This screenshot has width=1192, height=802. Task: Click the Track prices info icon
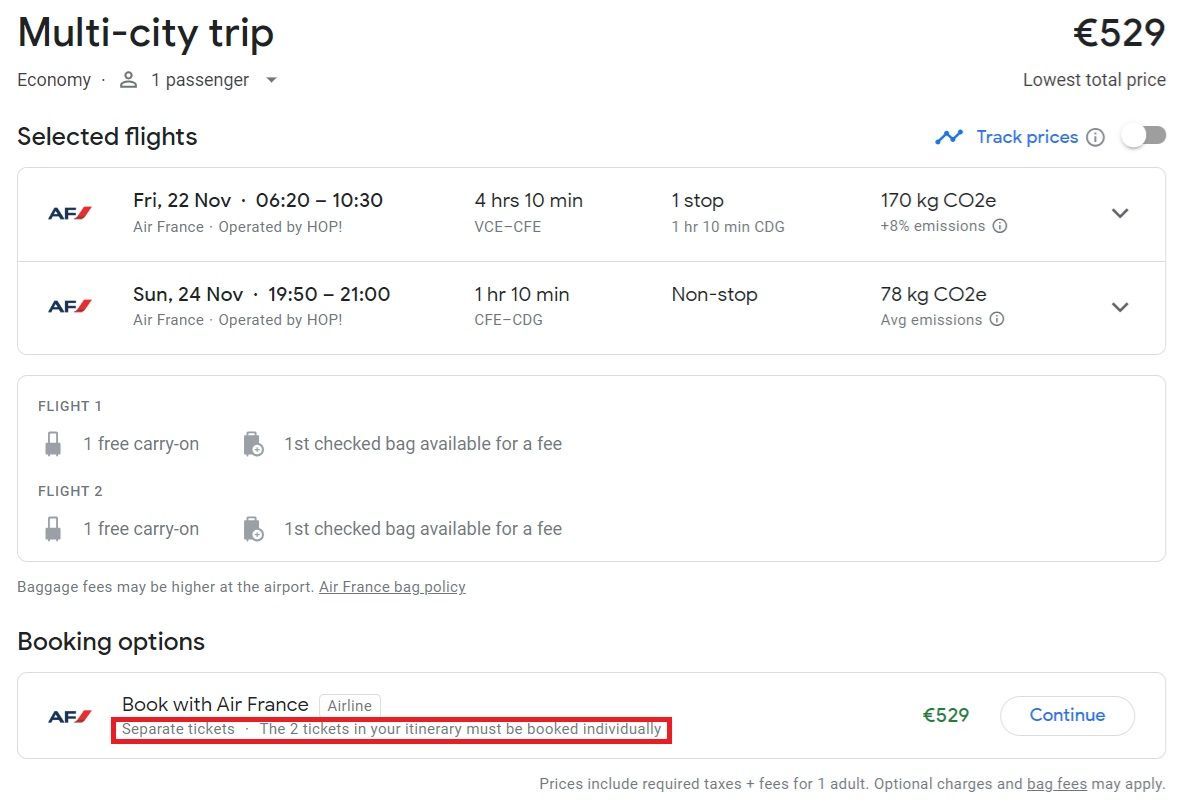(x=1095, y=137)
